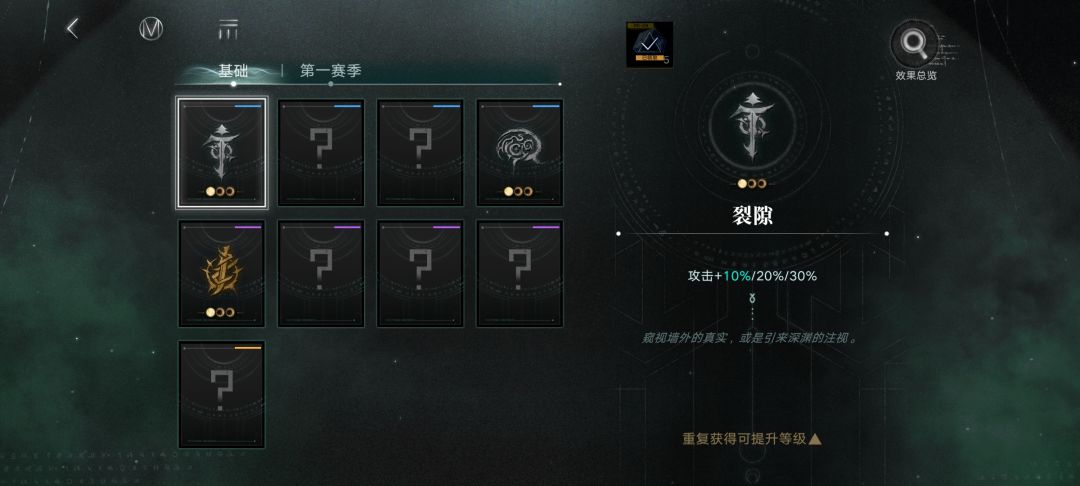Select the locked orange-marked card
Viewport: 1080px width, 486px height.
(221, 394)
